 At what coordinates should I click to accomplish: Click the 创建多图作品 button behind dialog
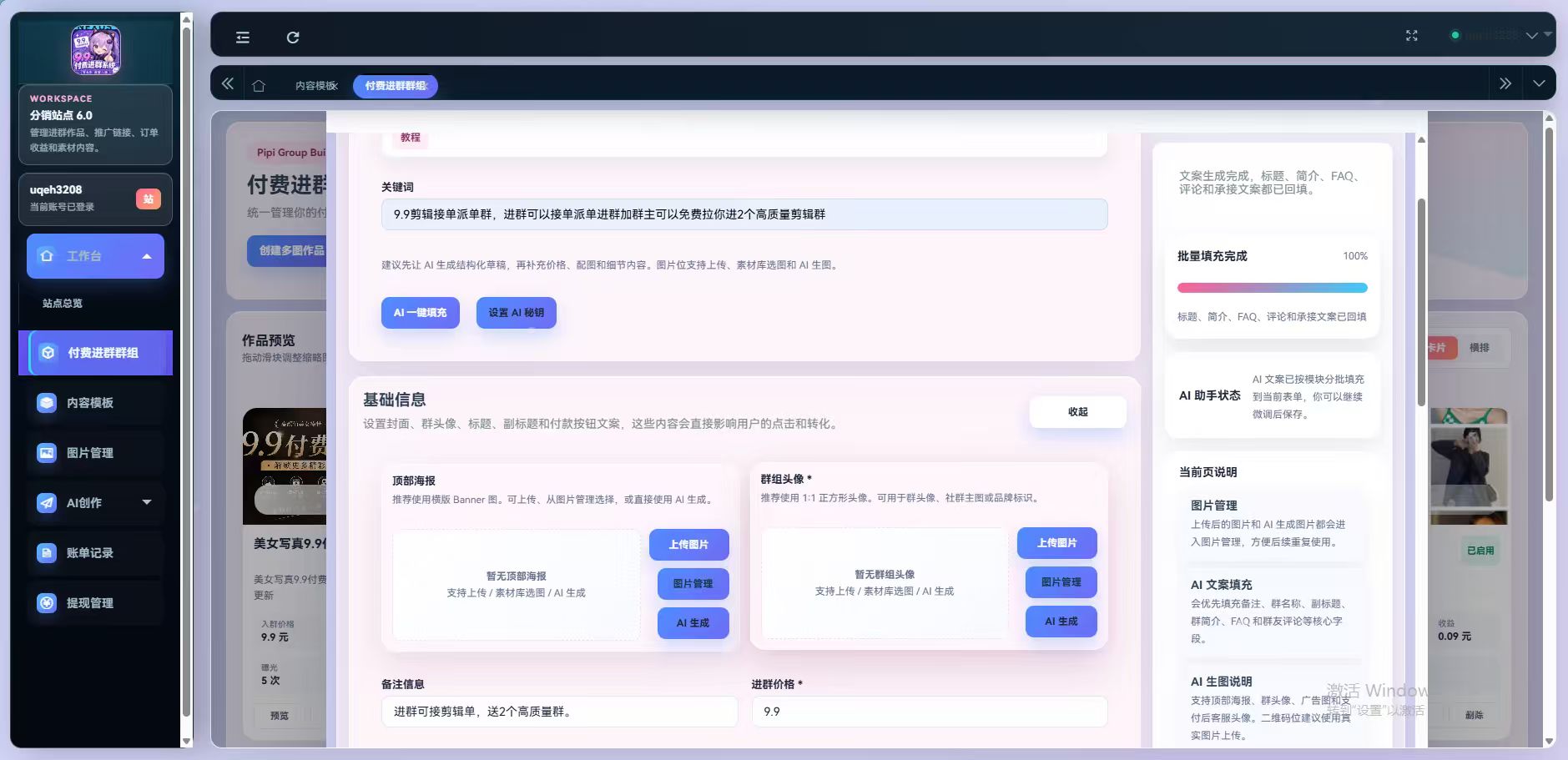(x=287, y=250)
